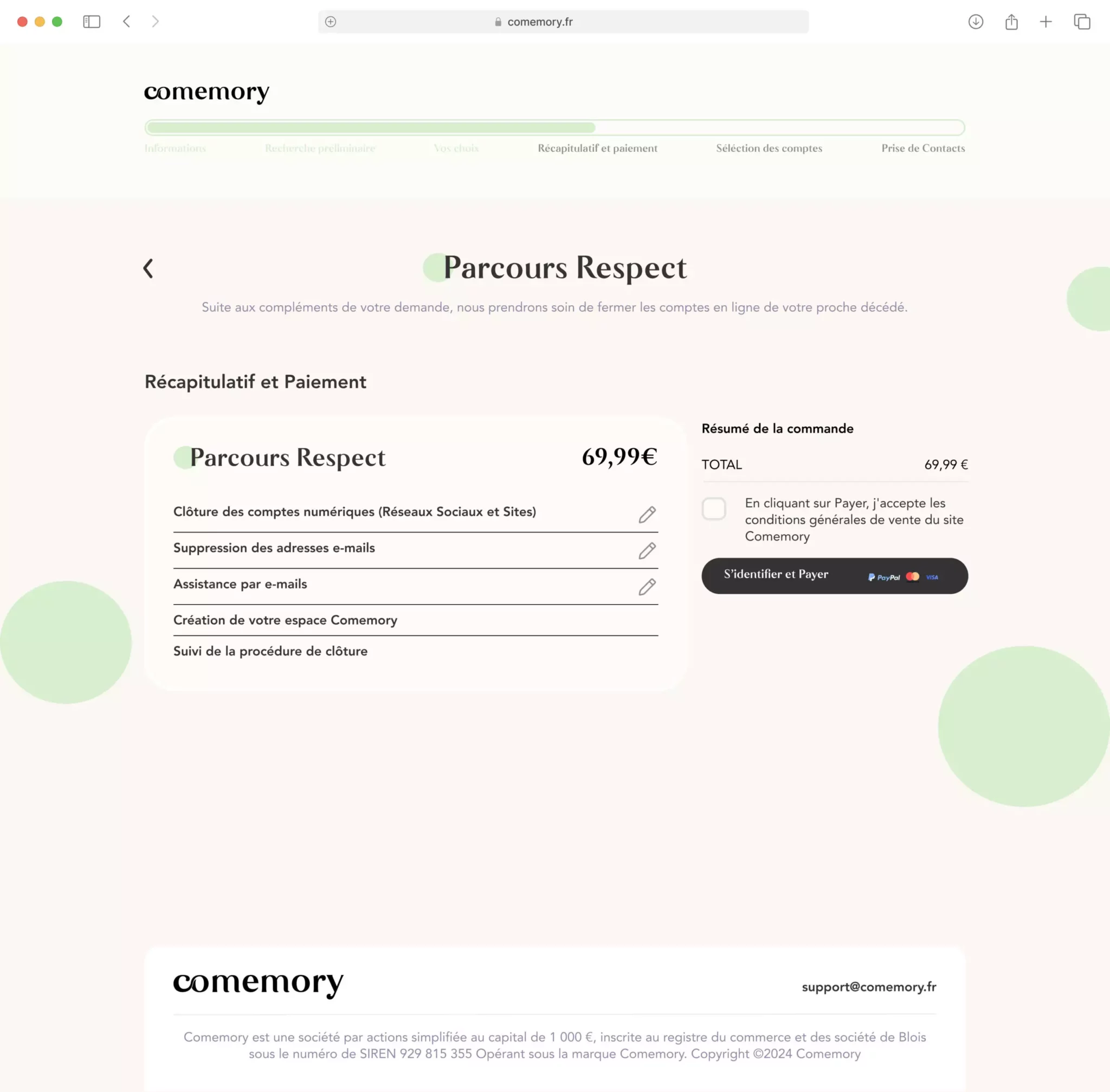Select the Sélection des comptes step

tap(769, 148)
